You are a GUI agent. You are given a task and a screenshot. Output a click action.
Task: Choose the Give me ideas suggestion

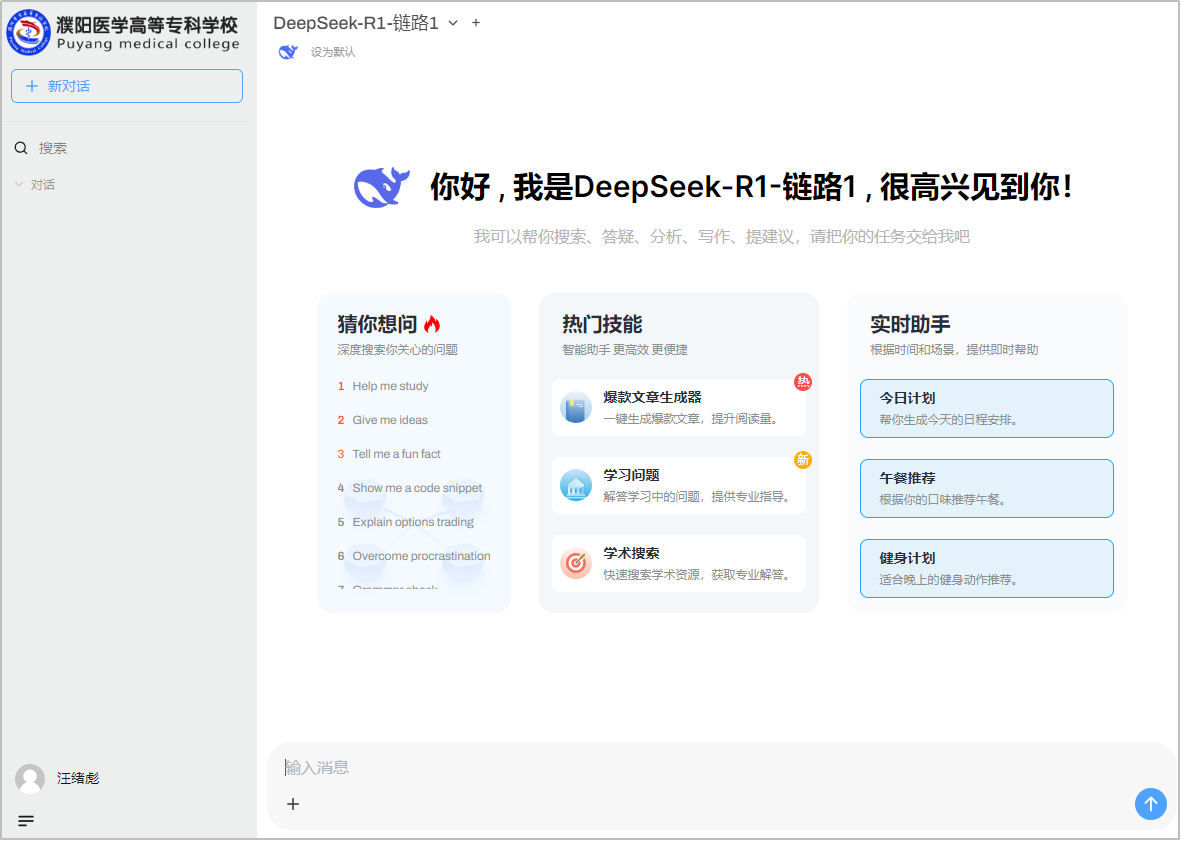[389, 420]
